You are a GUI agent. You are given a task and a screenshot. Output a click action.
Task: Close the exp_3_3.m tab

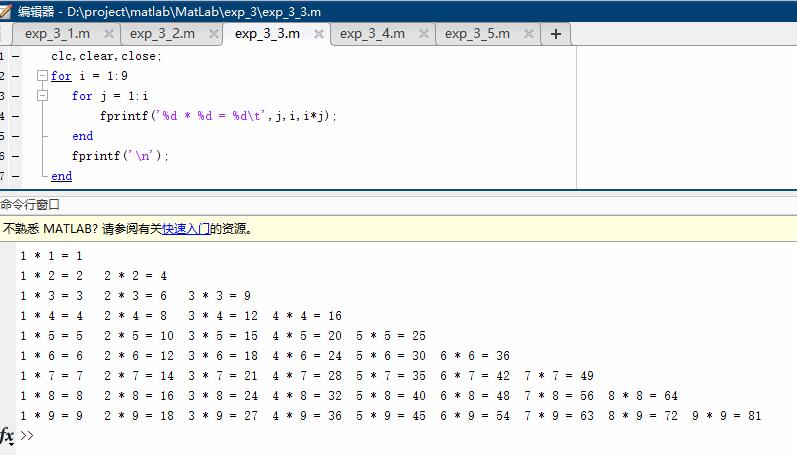[x=319, y=34]
